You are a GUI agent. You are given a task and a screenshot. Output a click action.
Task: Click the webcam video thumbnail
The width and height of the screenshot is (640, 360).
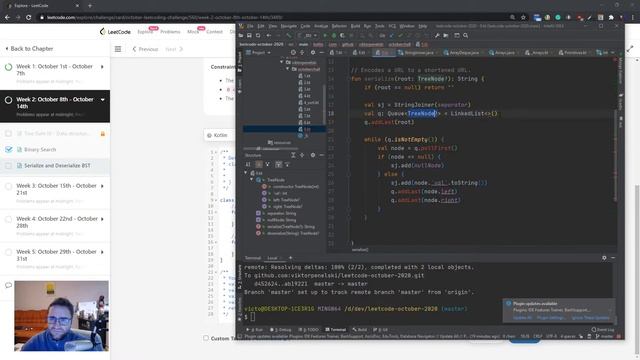tap(61, 316)
